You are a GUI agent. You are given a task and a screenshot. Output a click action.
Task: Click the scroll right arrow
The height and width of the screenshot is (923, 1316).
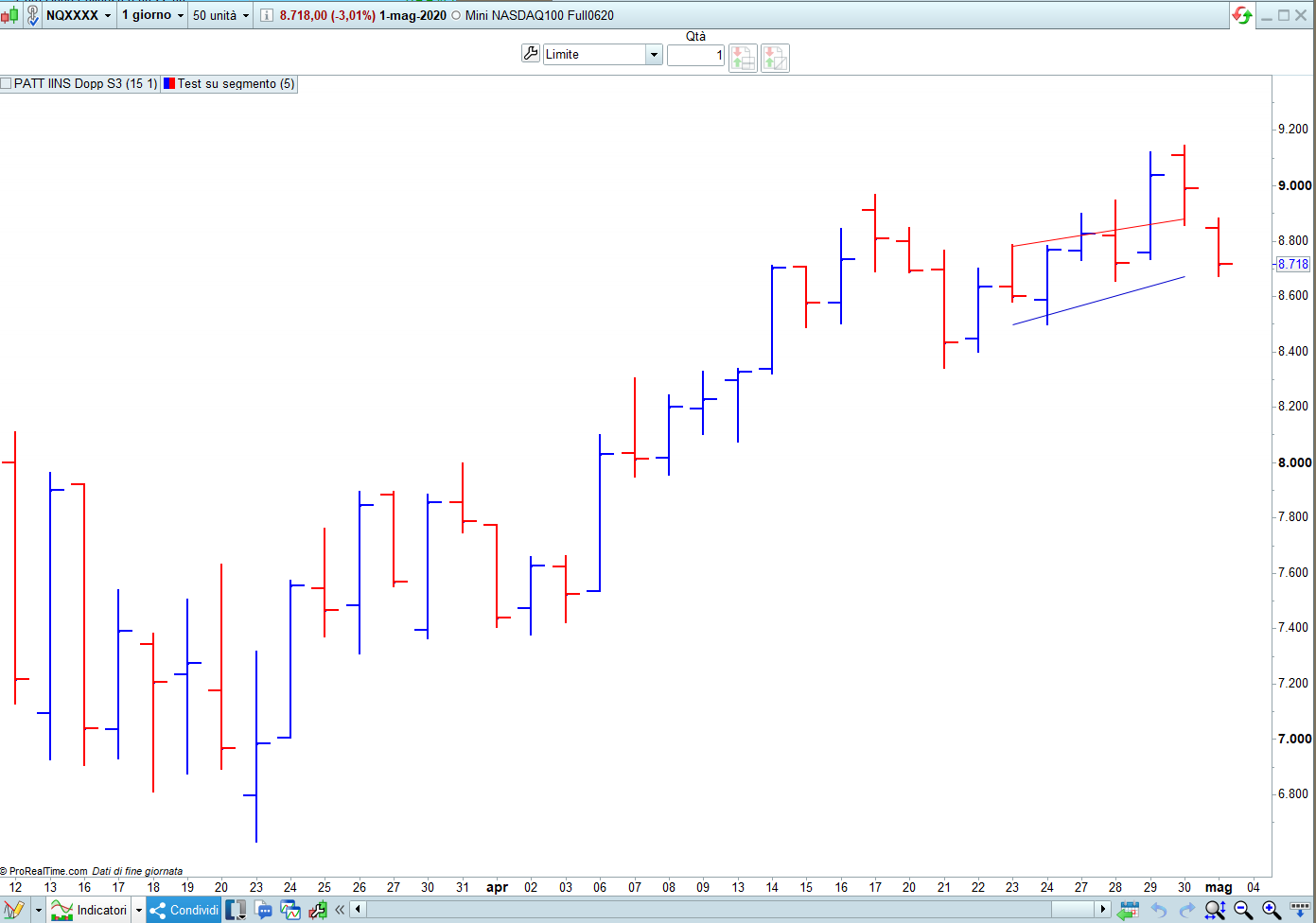(1102, 910)
